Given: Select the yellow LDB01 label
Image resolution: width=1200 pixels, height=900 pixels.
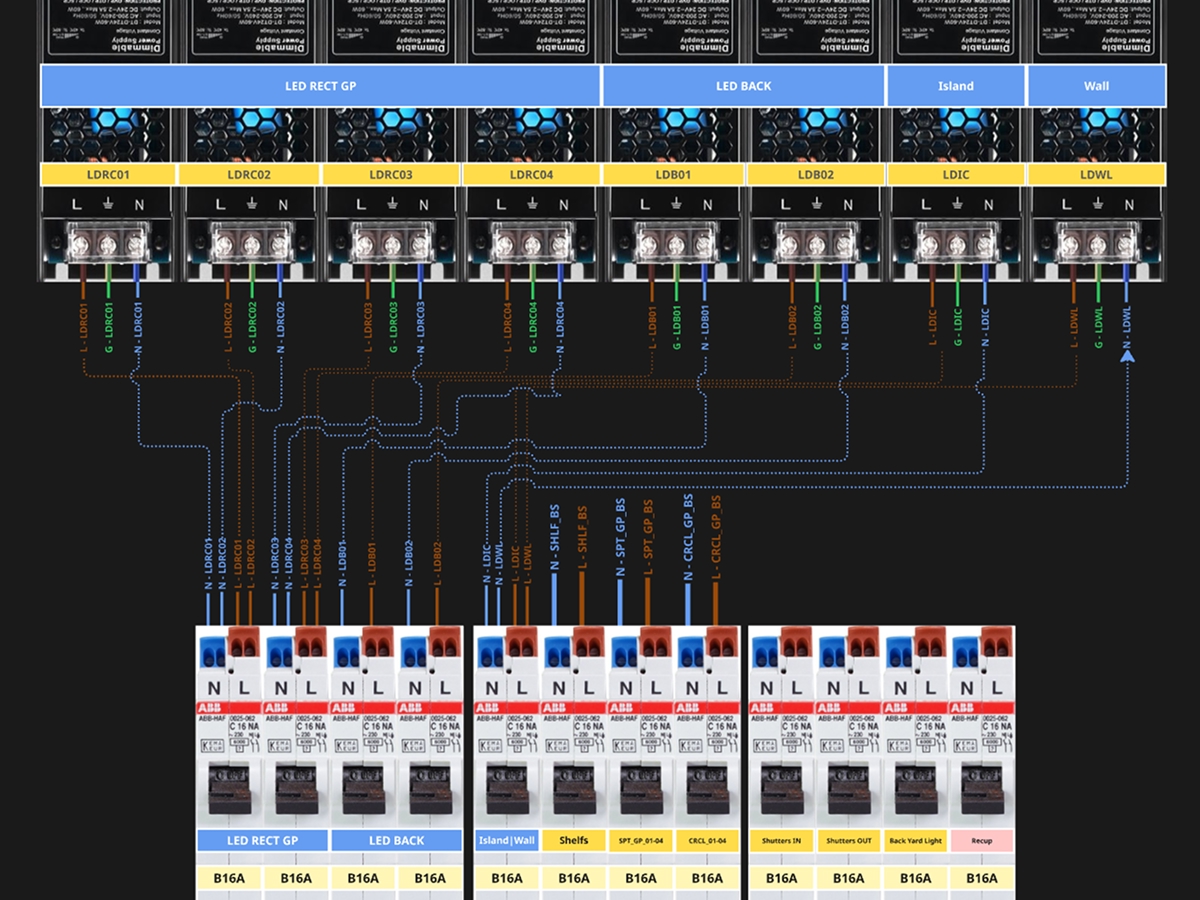Looking at the screenshot, I should 674,174.
